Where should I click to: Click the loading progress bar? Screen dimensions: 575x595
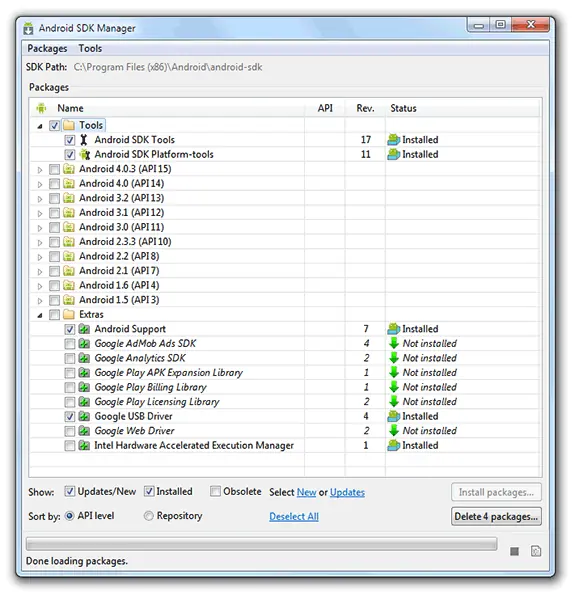262,544
